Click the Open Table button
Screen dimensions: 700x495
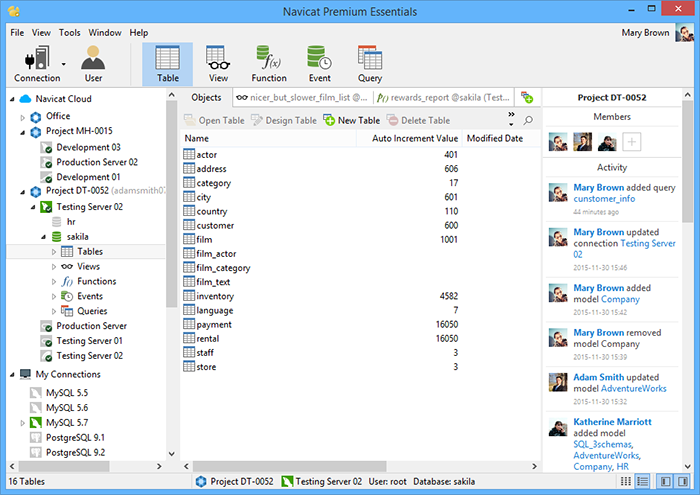coord(214,120)
